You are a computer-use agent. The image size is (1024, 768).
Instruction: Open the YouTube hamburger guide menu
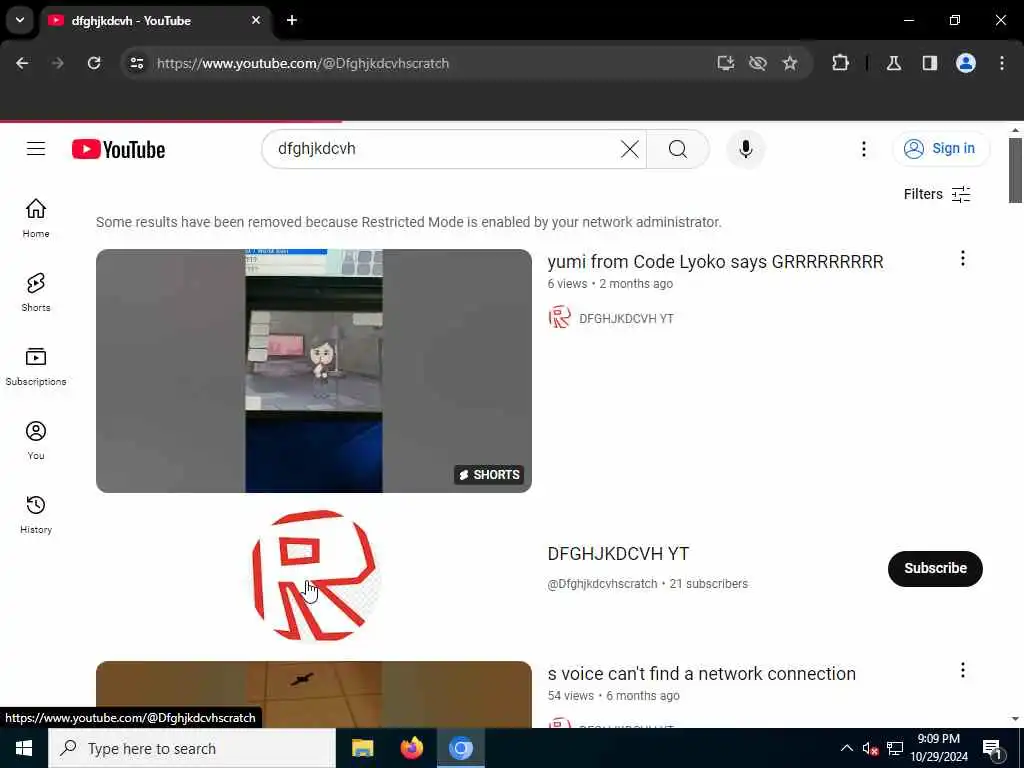(x=36, y=149)
